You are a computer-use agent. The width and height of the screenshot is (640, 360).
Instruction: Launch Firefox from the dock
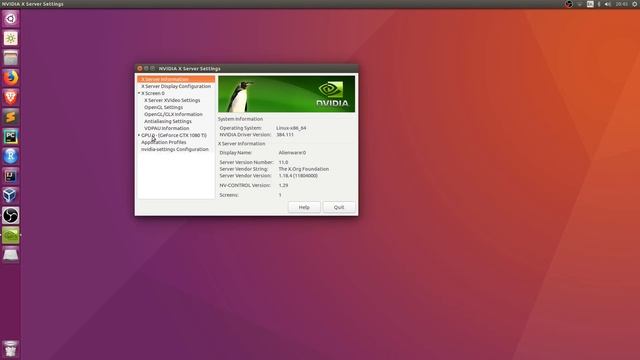[11, 78]
